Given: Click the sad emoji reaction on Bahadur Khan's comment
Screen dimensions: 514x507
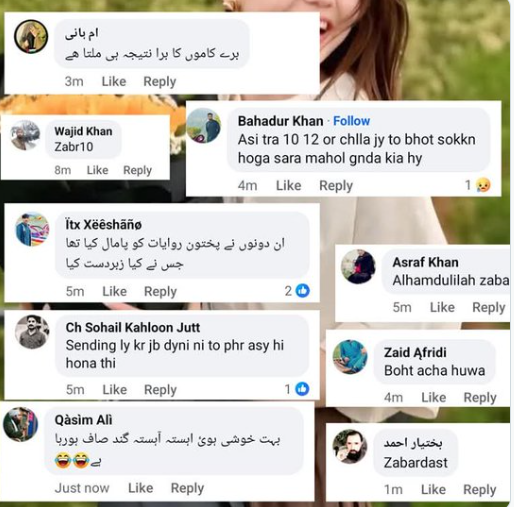Looking at the screenshot, I should (483, 185).
